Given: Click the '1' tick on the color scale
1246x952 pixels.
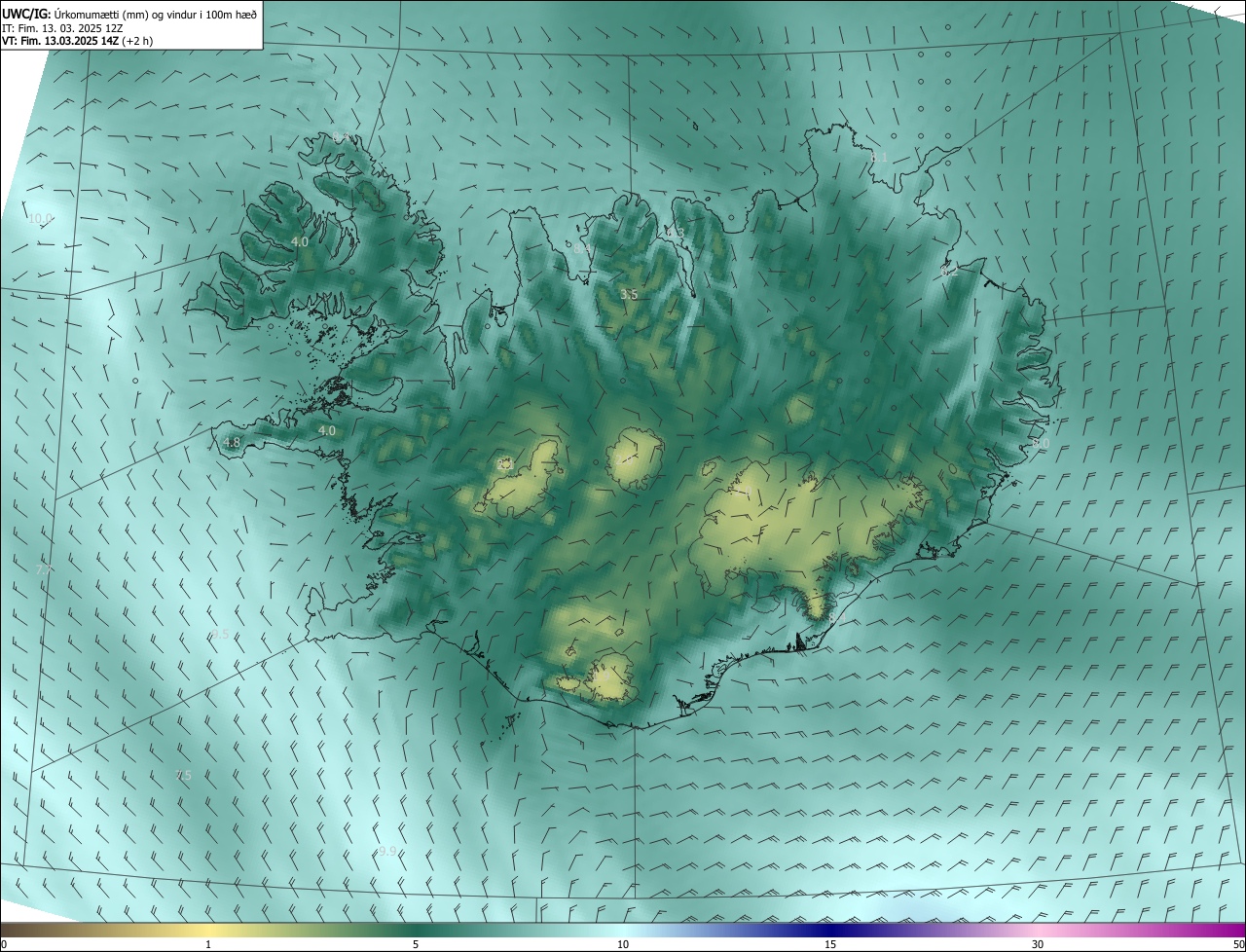Looking at the screenshot, I should [208, 944].
